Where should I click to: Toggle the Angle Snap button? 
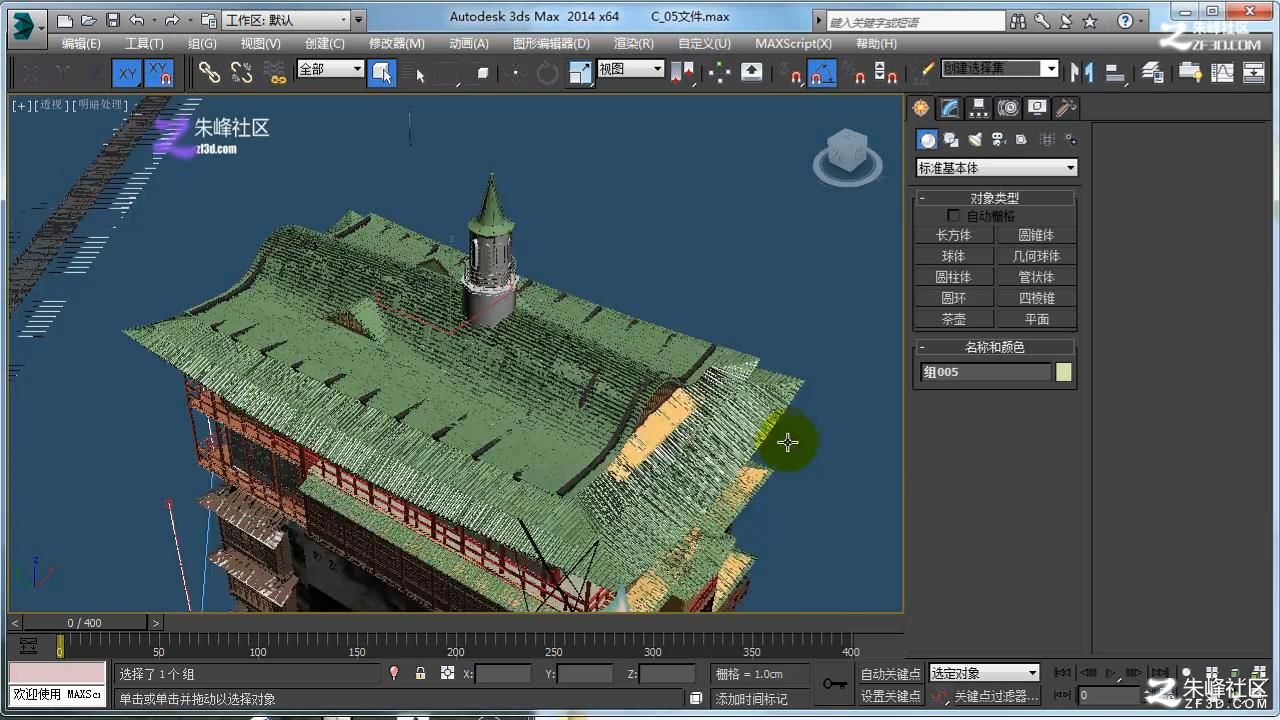click(822, 72)
